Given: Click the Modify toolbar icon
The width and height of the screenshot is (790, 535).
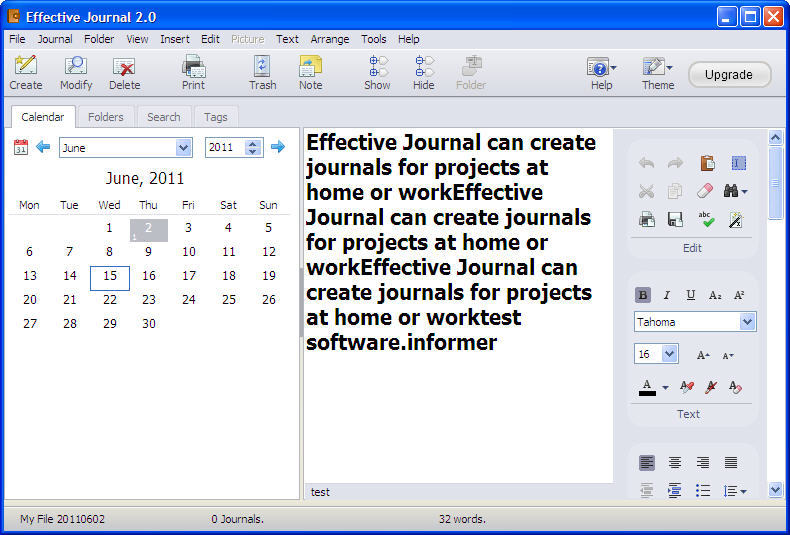Looking at the screenshot, I should pos(76,73).
